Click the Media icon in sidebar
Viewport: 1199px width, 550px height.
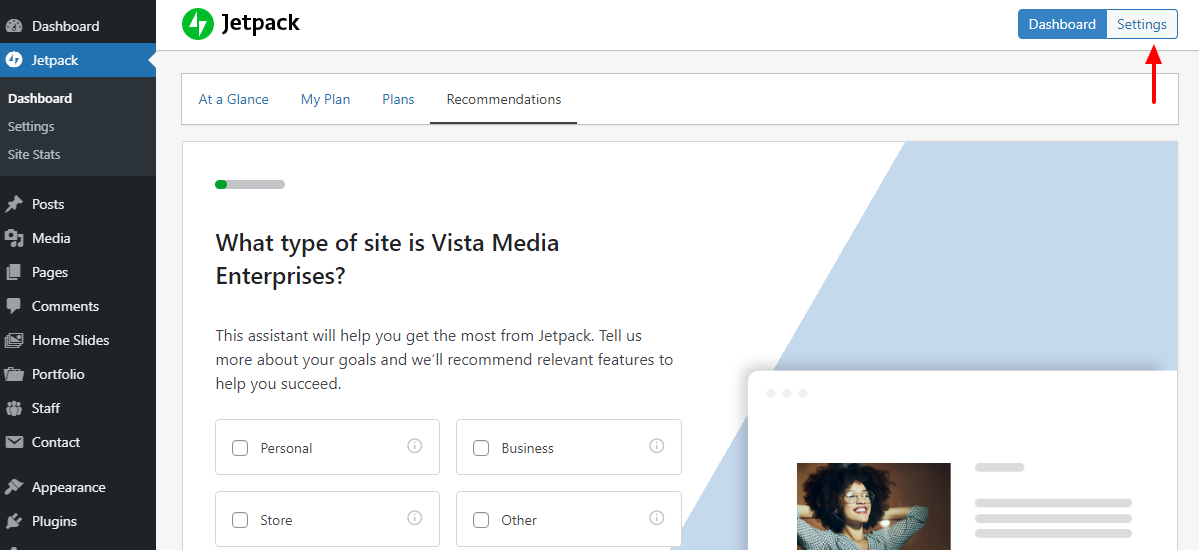14,239
